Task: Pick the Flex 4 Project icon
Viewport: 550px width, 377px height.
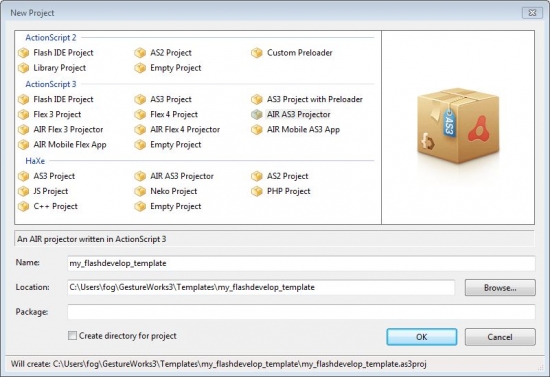Action: 140,114
